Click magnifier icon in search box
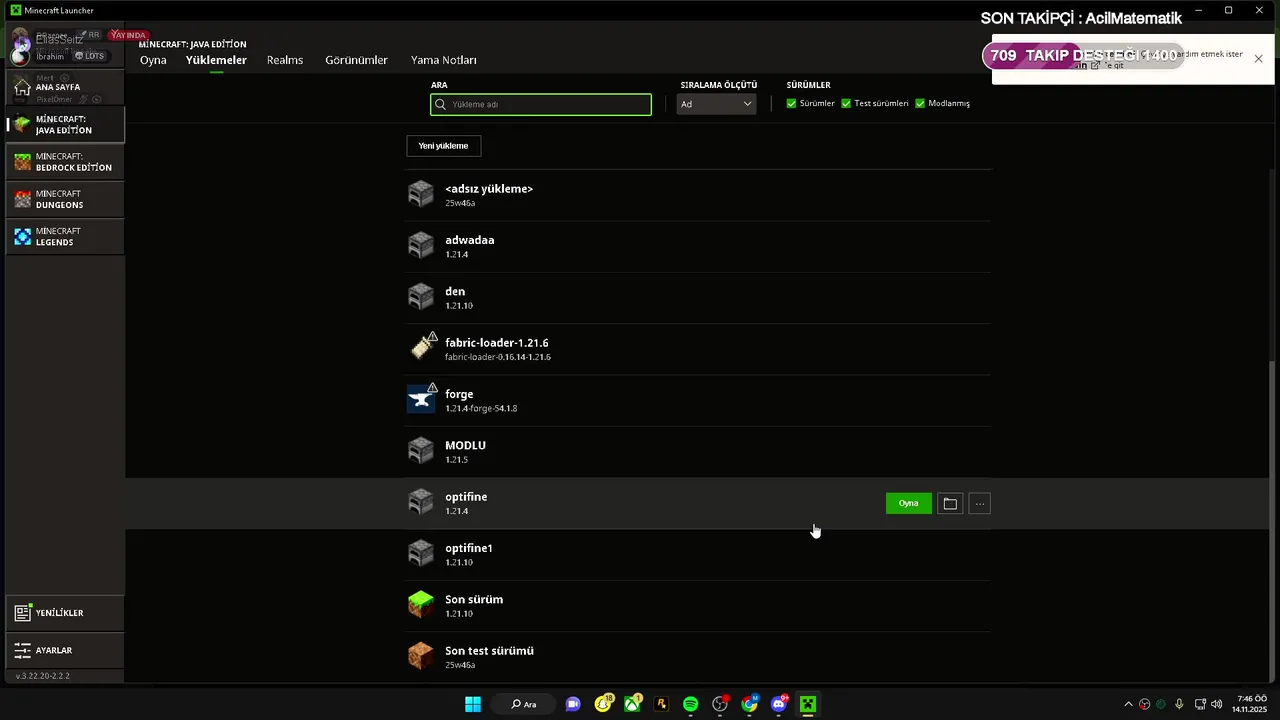Image resolution: width=1280 pixels, height=720 pixels. tap(441, 104)
